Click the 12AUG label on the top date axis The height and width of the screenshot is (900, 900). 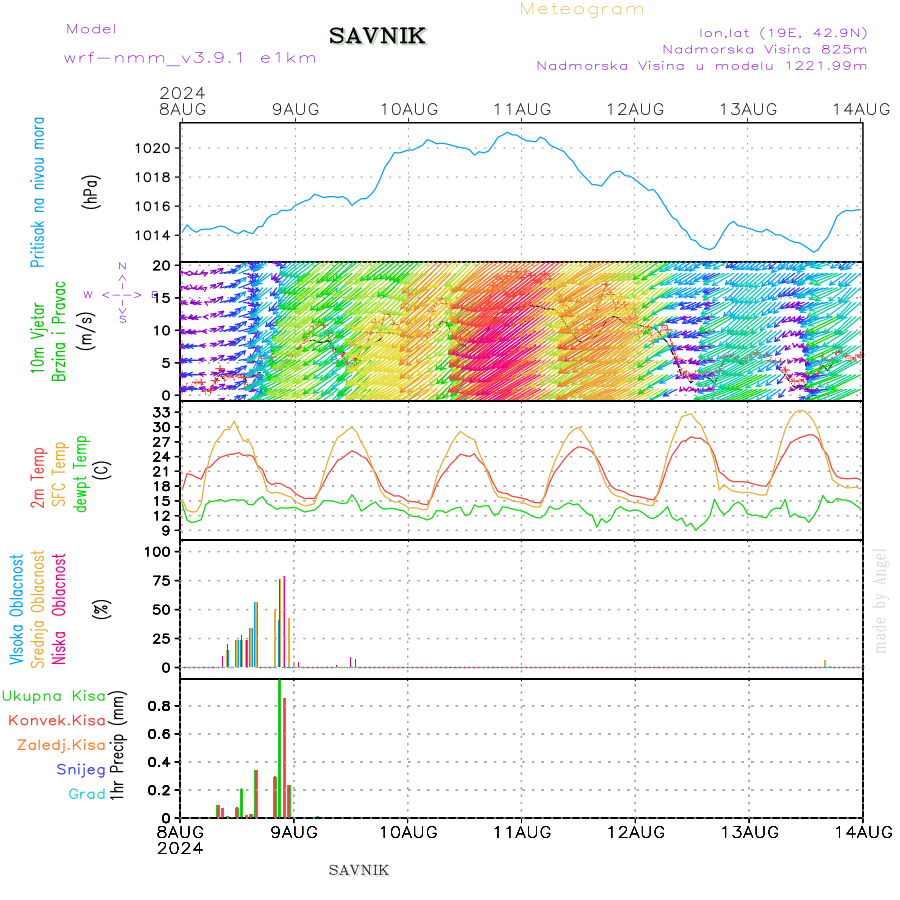(635, 109)
